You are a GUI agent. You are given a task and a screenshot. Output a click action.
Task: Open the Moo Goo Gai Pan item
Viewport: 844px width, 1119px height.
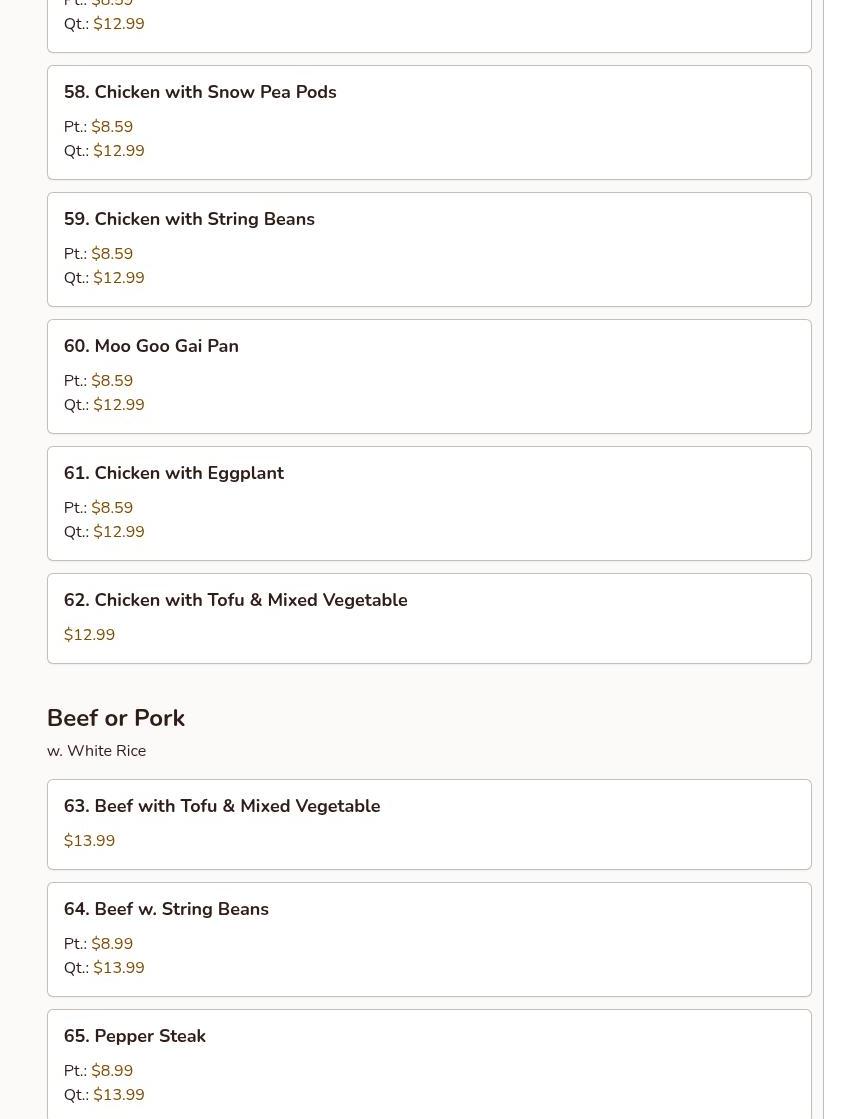151,346
